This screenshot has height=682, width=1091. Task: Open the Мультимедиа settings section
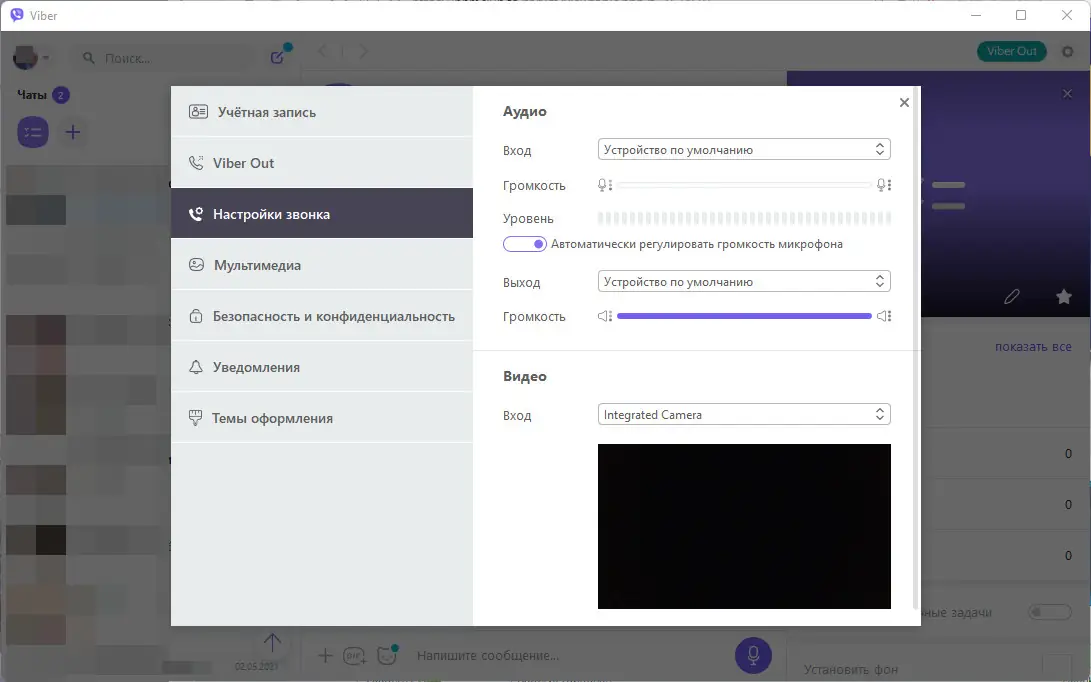coord(321,264)
